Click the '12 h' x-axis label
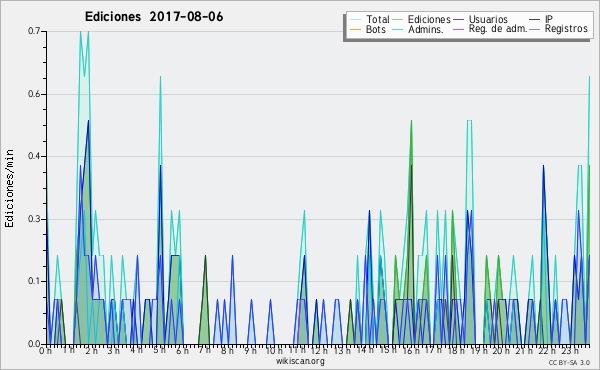 [319, 350]
